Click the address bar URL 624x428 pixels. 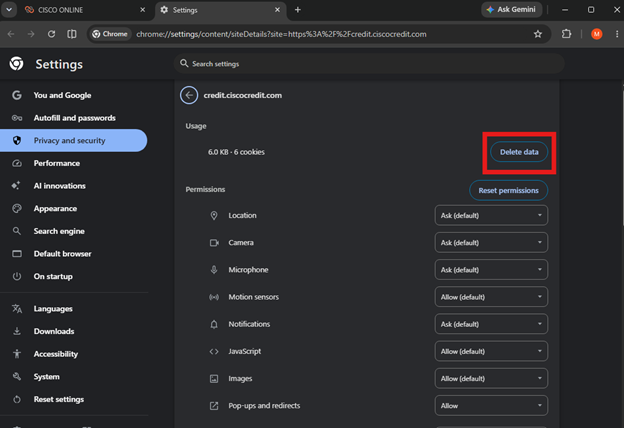coord(281,34)
